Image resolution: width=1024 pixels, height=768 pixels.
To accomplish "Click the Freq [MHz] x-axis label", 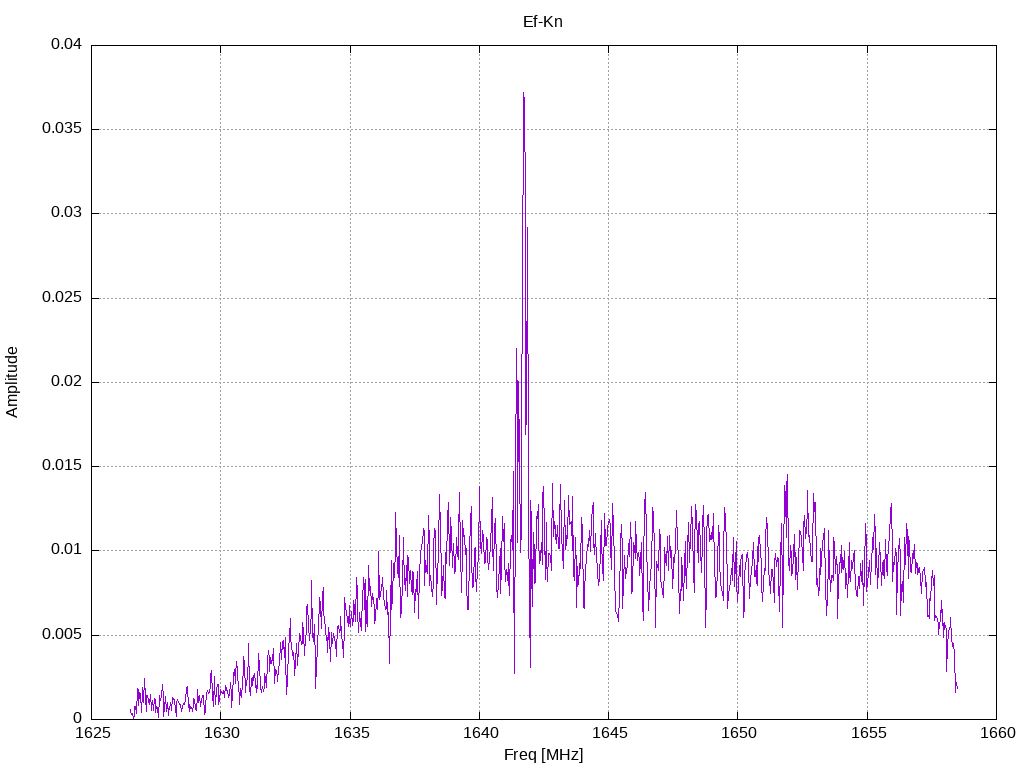I will point(543,755).
